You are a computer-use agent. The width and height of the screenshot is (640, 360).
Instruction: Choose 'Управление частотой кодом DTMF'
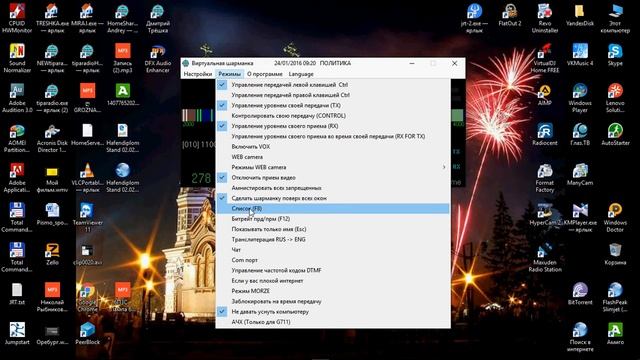coord(333,270)
